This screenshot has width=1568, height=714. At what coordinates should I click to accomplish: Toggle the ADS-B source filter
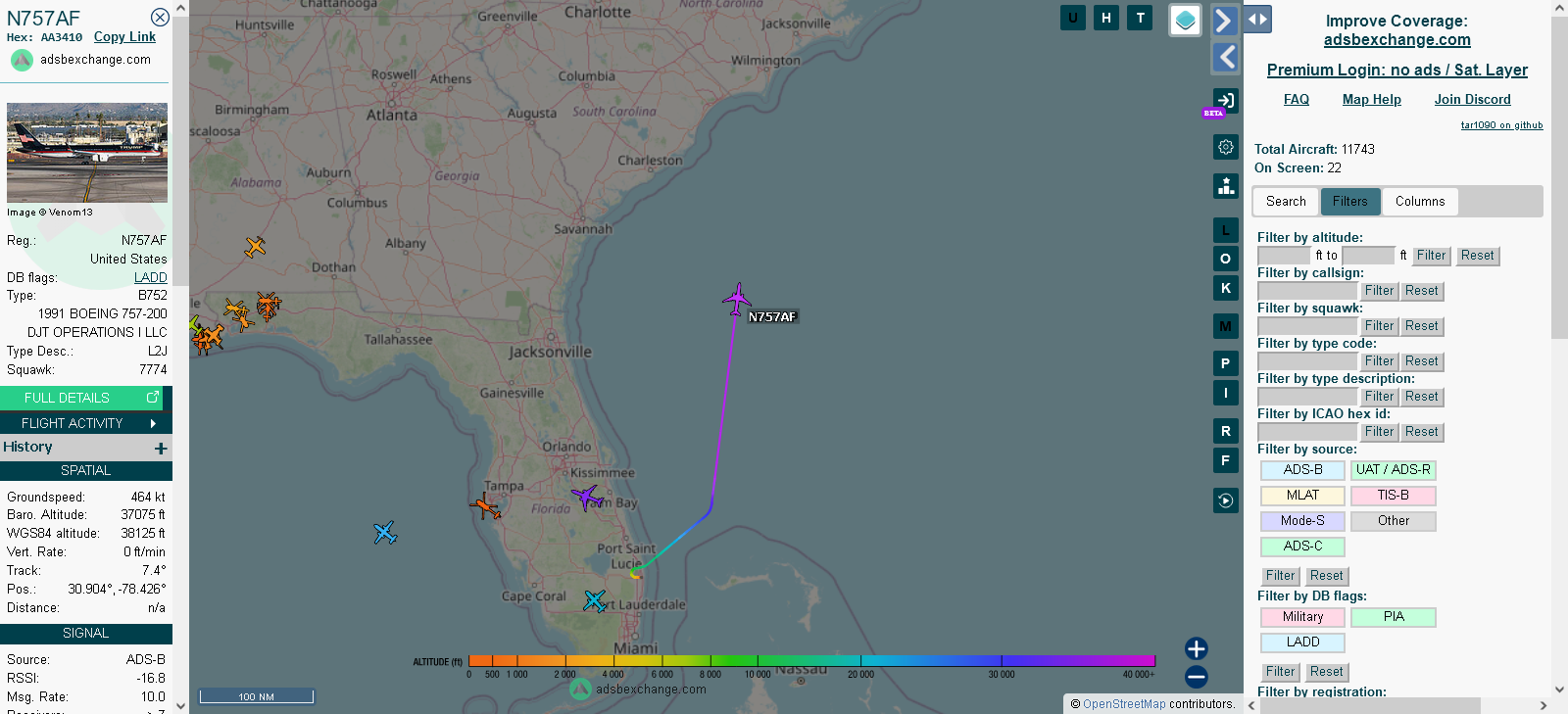[x=1302, y=470]
